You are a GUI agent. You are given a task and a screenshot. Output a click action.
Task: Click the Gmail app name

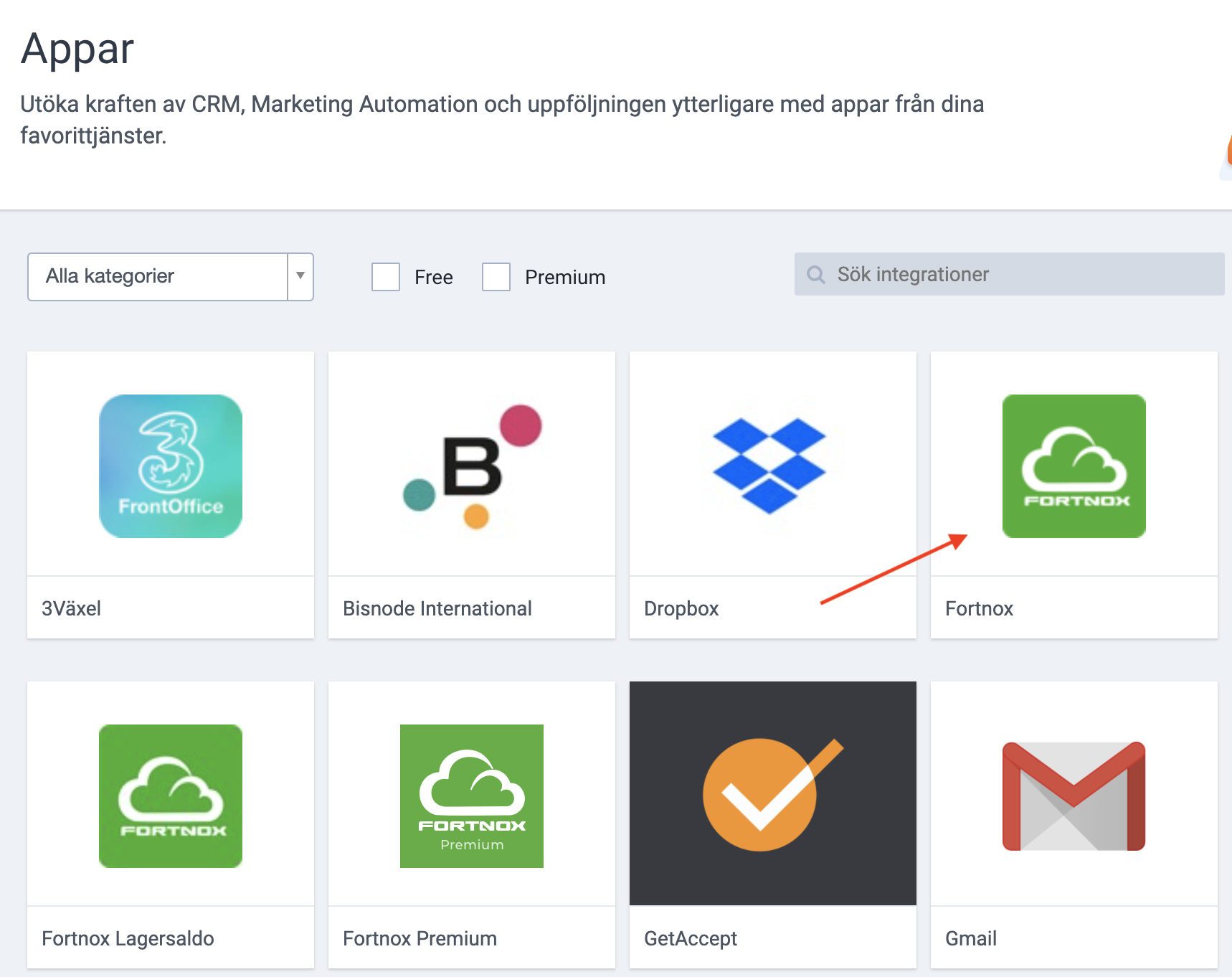[x=971, y=938]
